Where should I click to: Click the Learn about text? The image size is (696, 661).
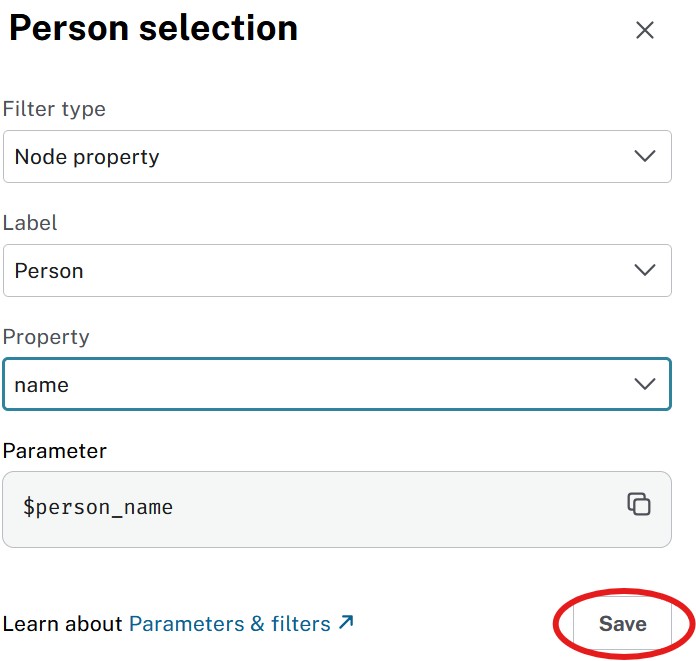(62, 624)
